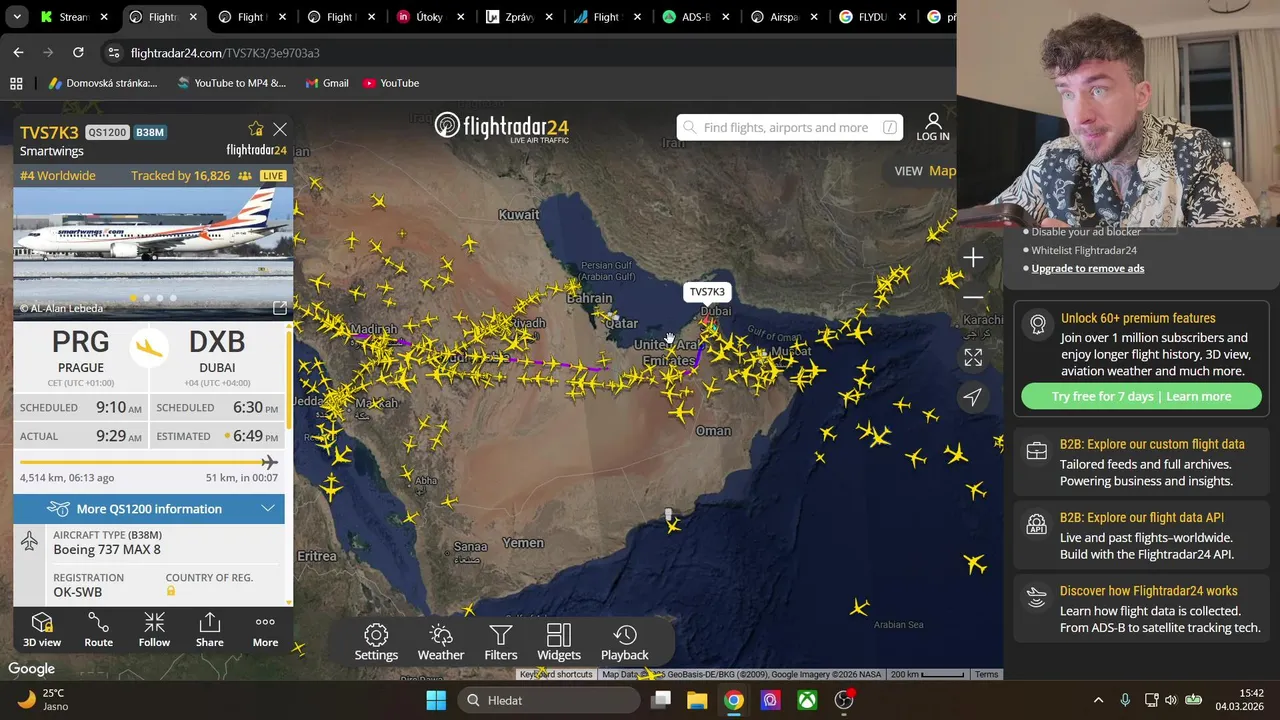Open the weather widget showing 25°C
Viewport: 1280px width, 720px height.
coord(42,699)
